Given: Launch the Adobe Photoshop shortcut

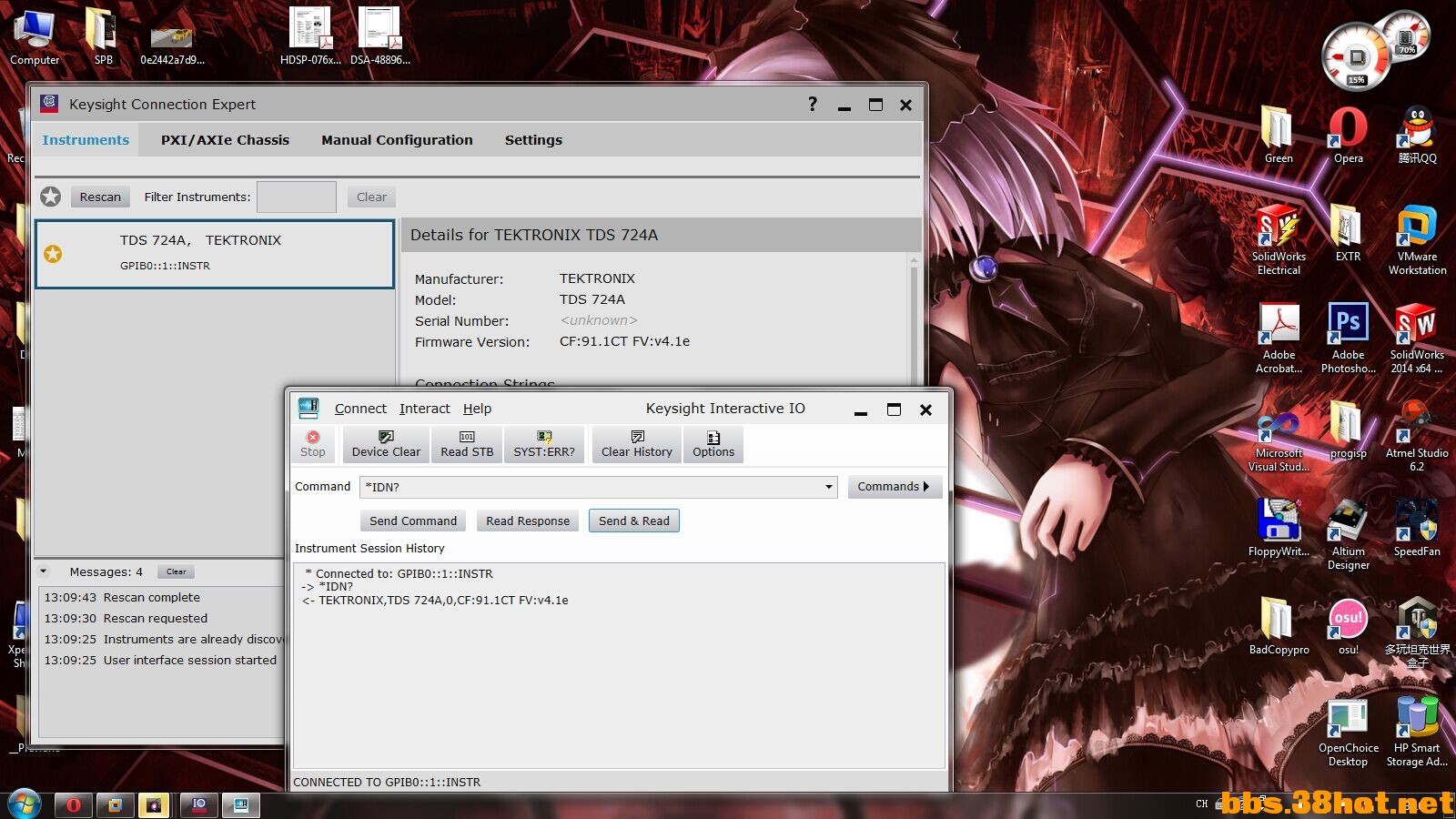Looking at the screenshot, I should coord(1348,338).
